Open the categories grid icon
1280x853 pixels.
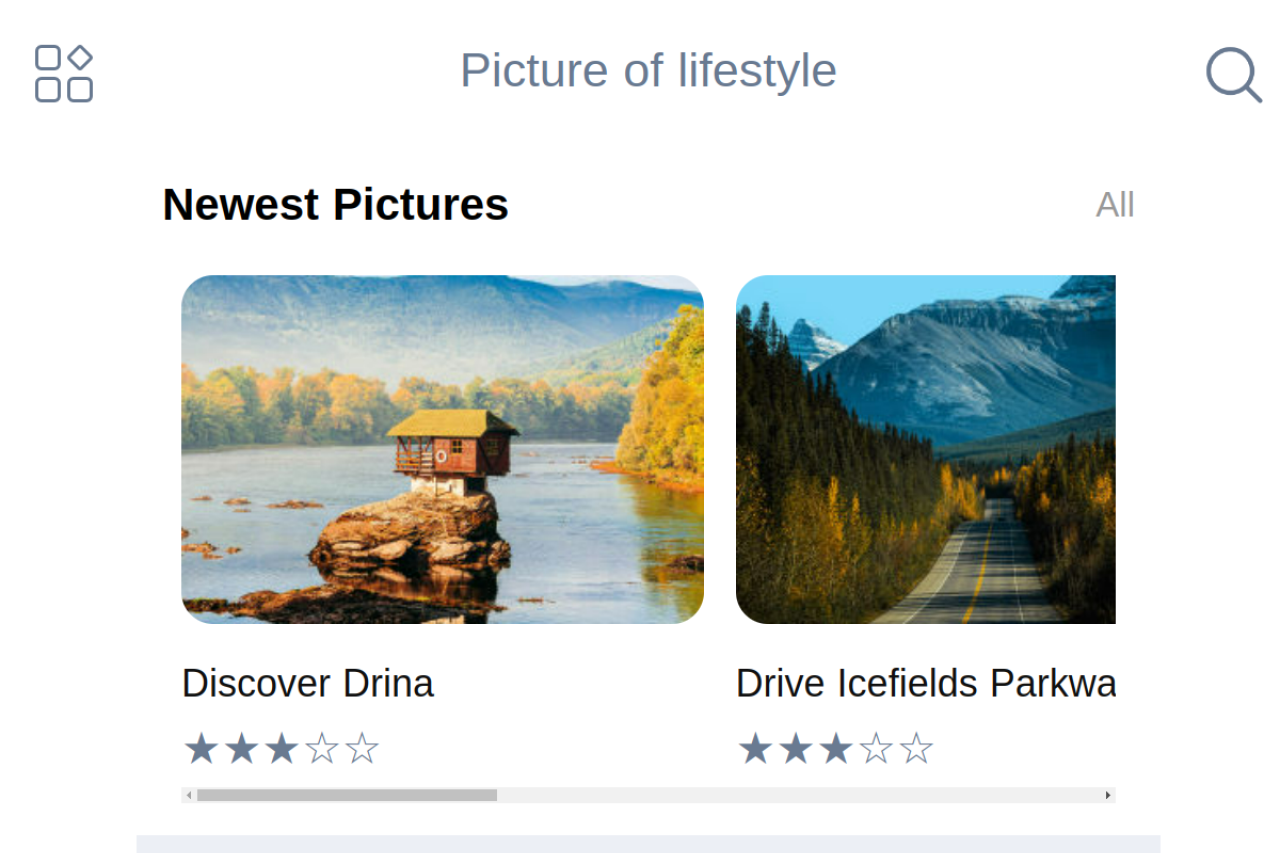click(x=64, y=73)
